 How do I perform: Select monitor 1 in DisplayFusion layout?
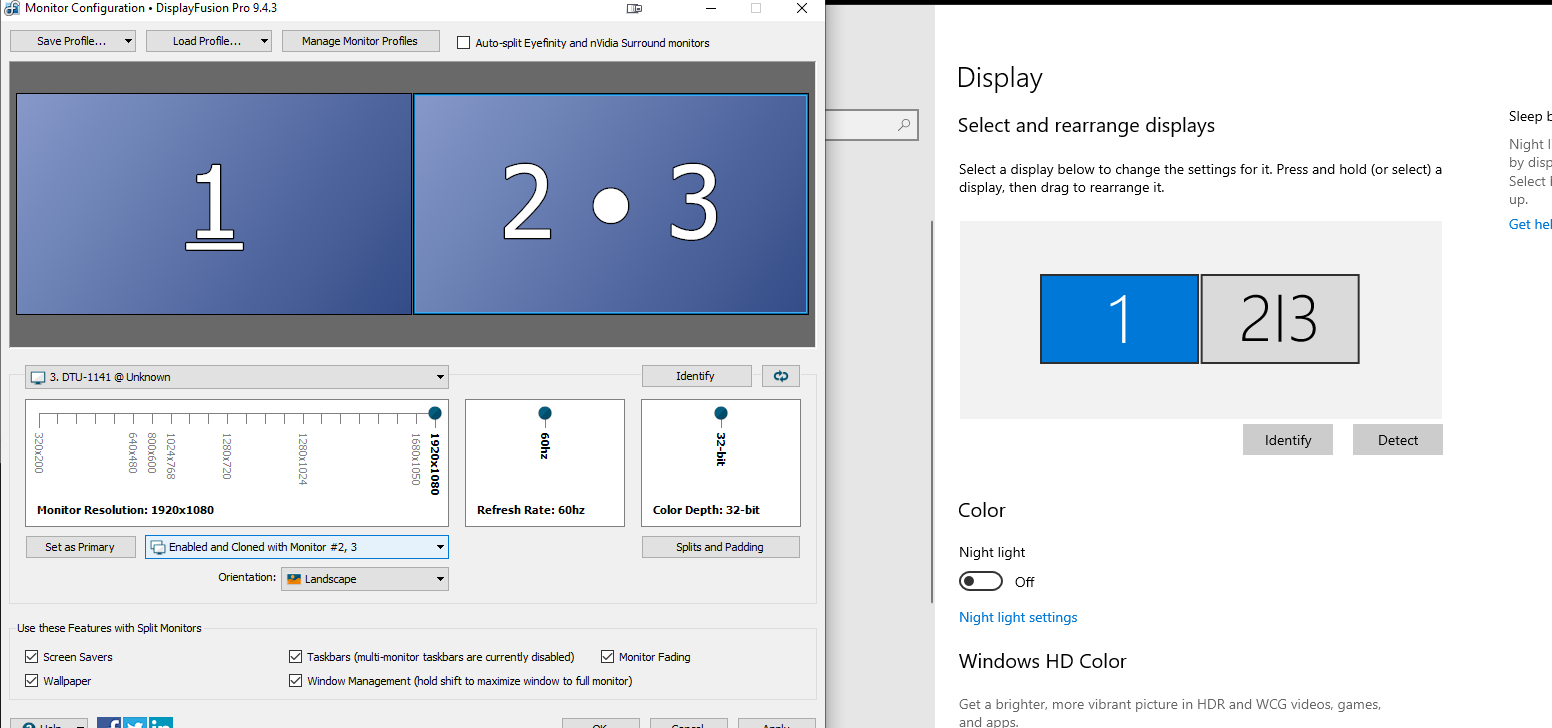(x=214, y=204)
